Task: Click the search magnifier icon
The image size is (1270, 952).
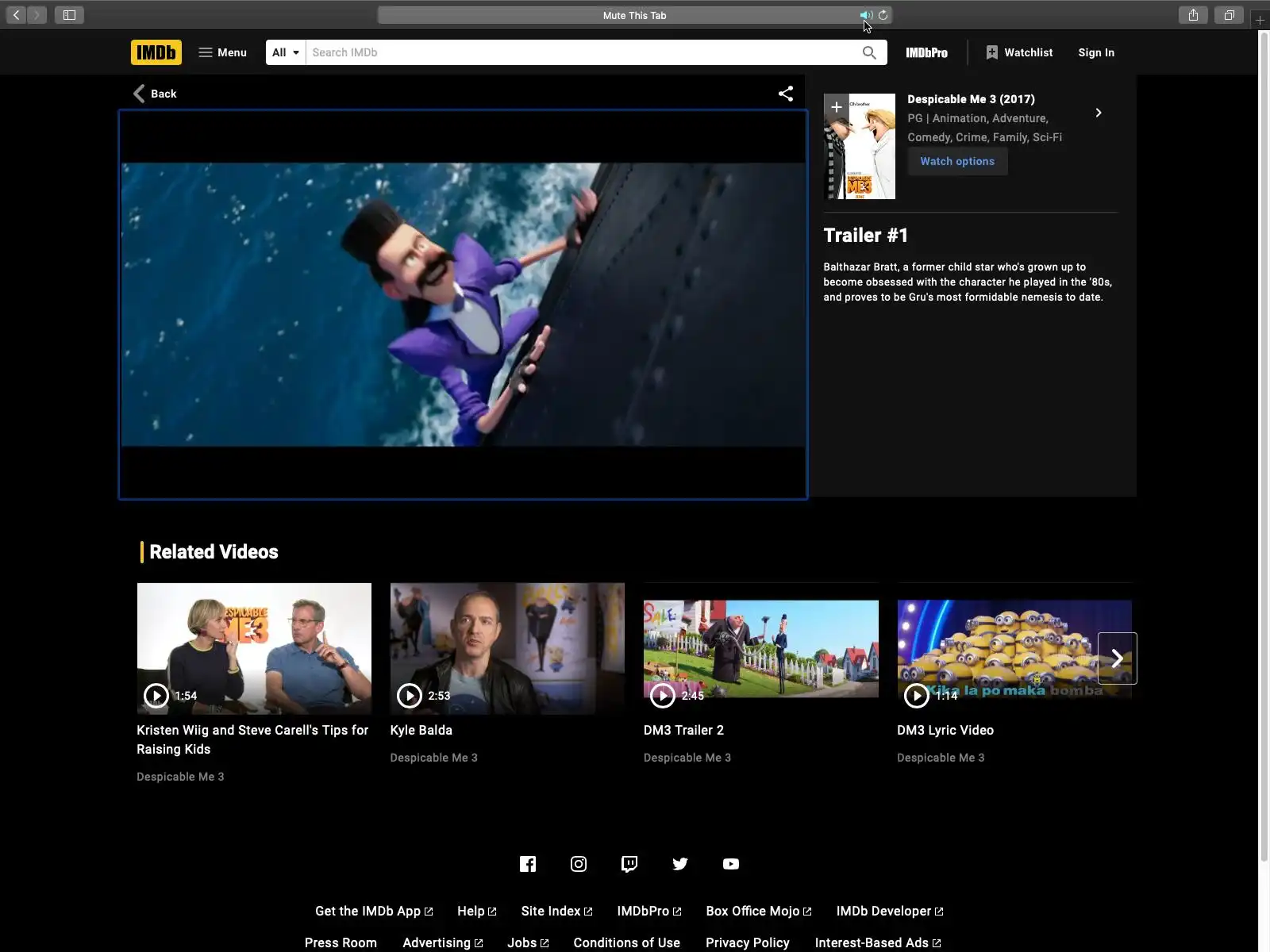Action: tap(869, 52)
